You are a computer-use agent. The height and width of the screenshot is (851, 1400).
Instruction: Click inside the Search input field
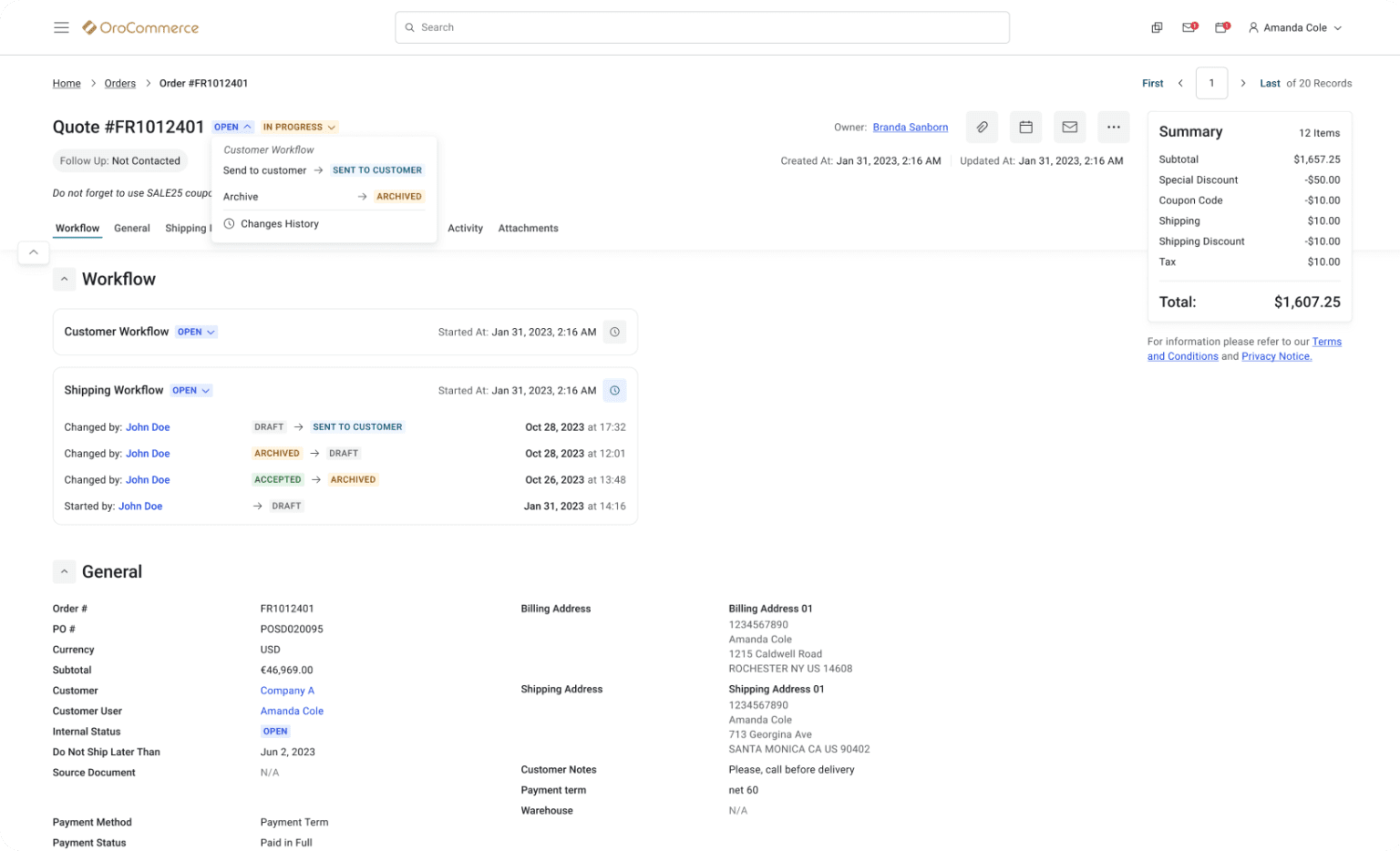point(702,27)
